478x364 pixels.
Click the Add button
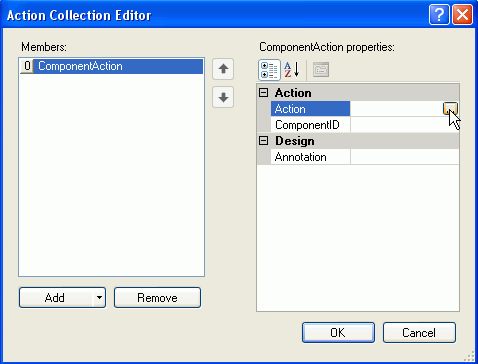(56, 297)
